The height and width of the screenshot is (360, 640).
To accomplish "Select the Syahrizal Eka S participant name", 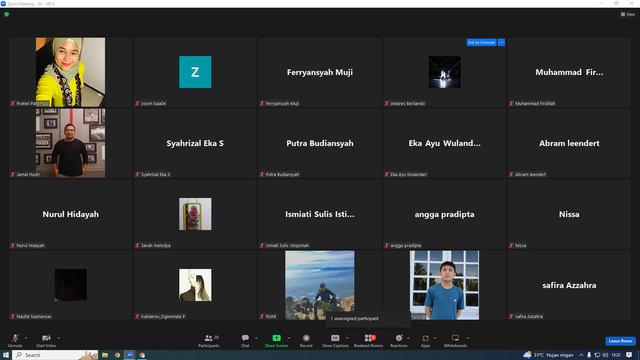I will [195, 143].
